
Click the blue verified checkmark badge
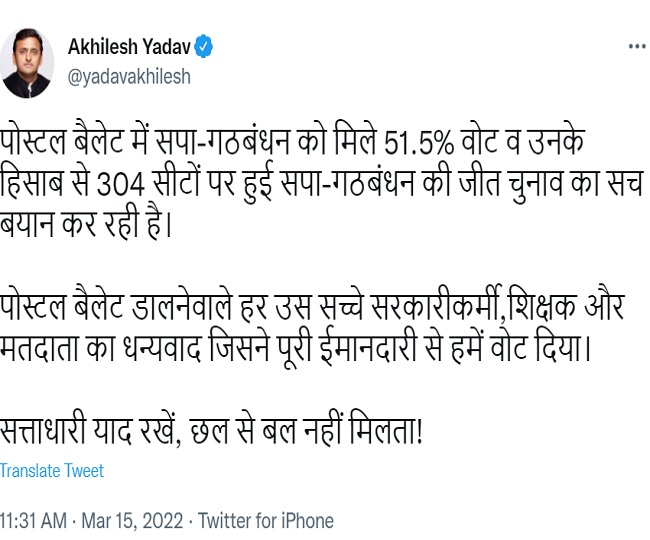click(203, 46)
